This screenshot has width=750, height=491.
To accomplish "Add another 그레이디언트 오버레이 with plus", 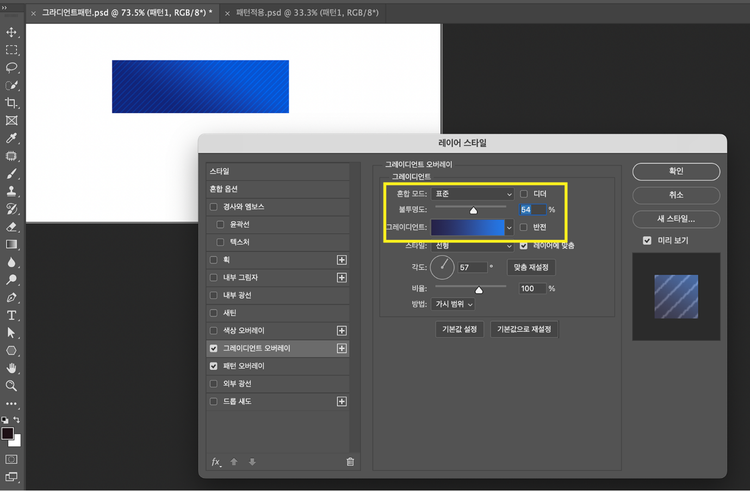I will [342, 348].
